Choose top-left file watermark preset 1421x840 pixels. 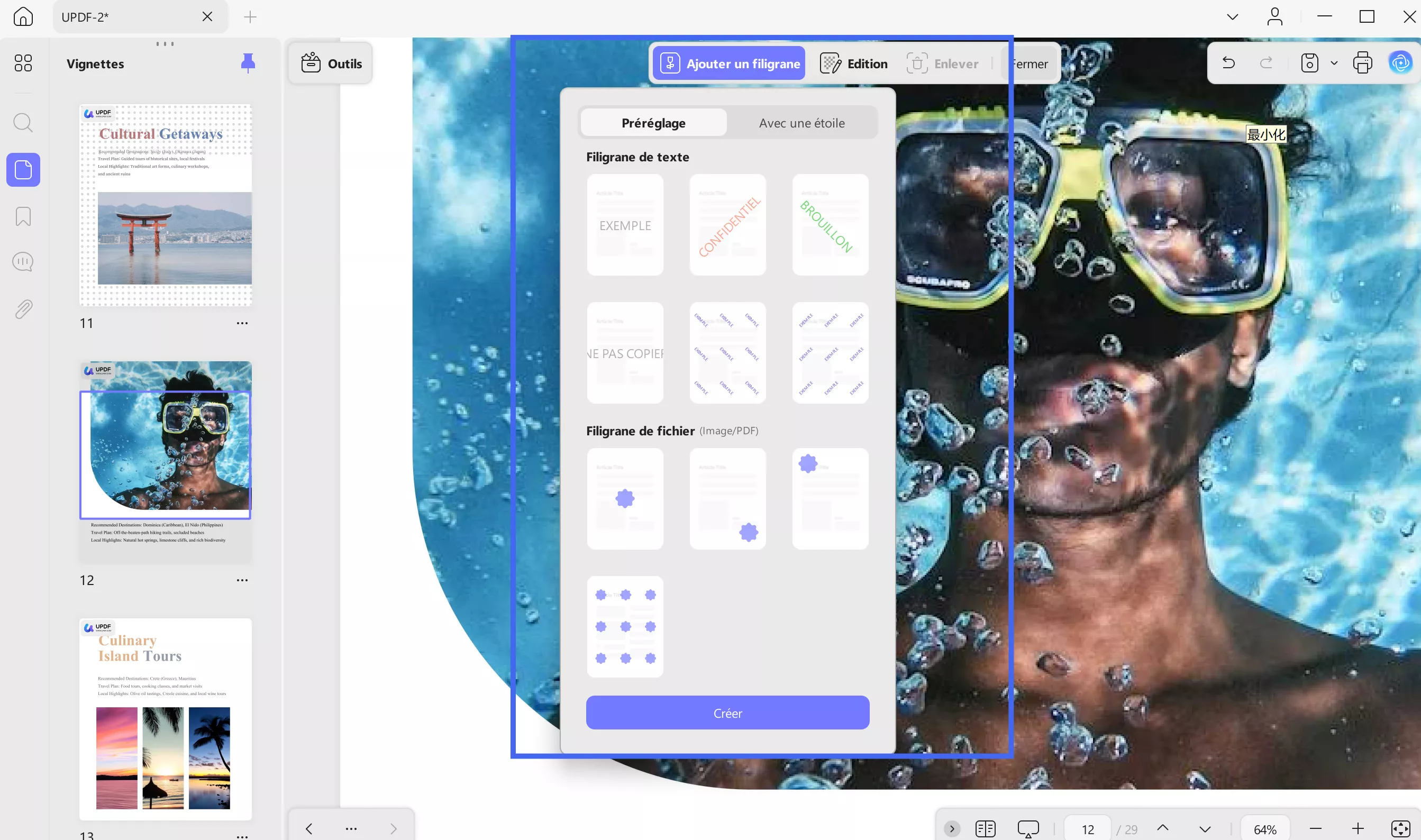[x=831, y=499]
